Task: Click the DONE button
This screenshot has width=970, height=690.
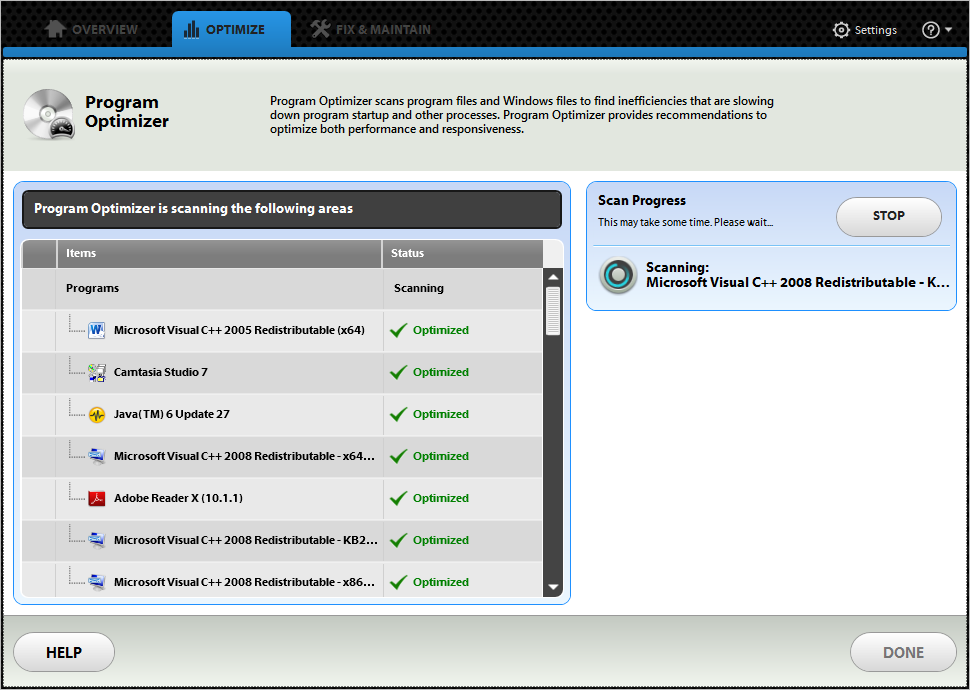Action: point(902,652)
